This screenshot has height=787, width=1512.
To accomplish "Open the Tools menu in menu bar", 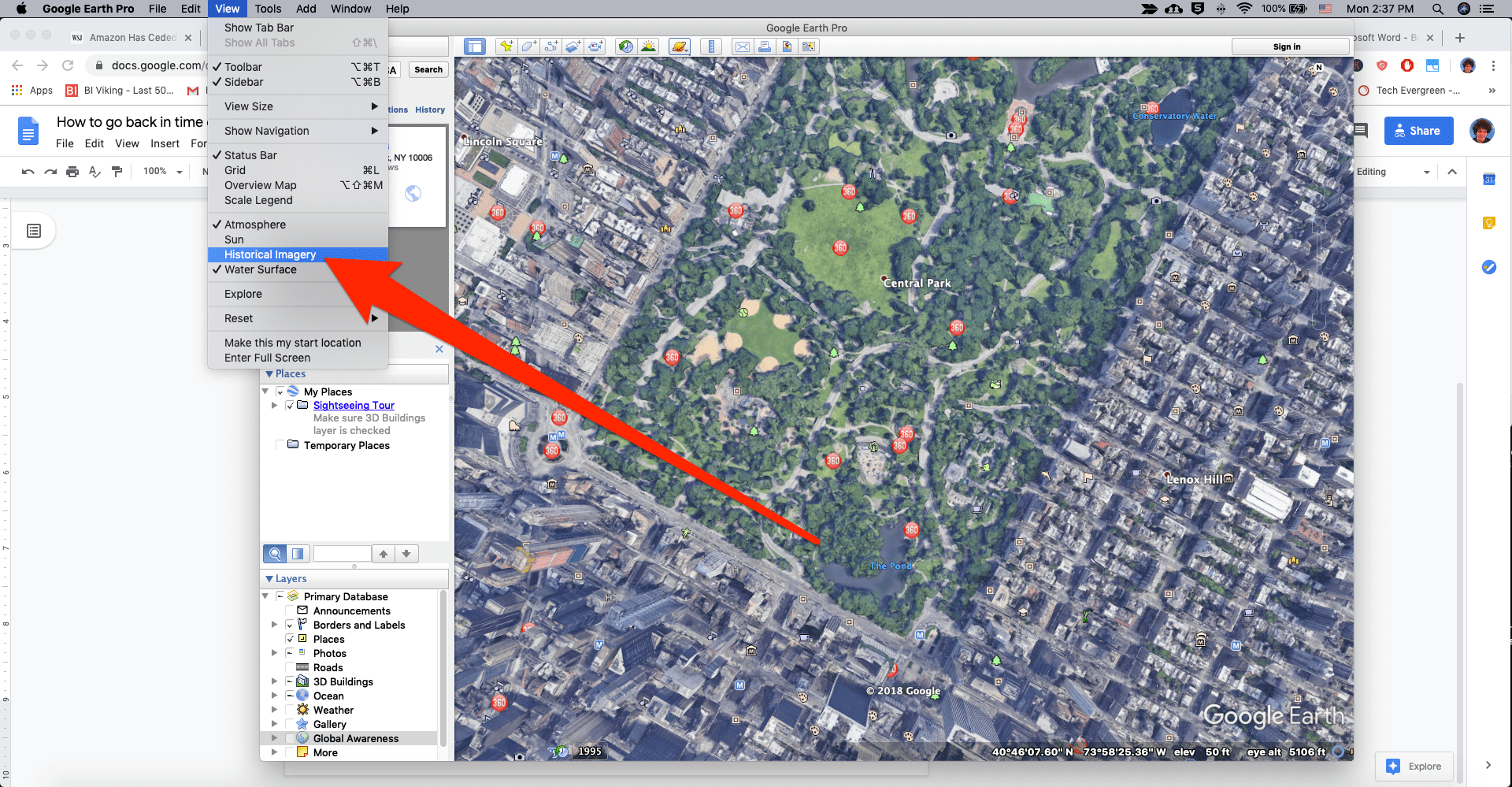I will pos(268,9).
